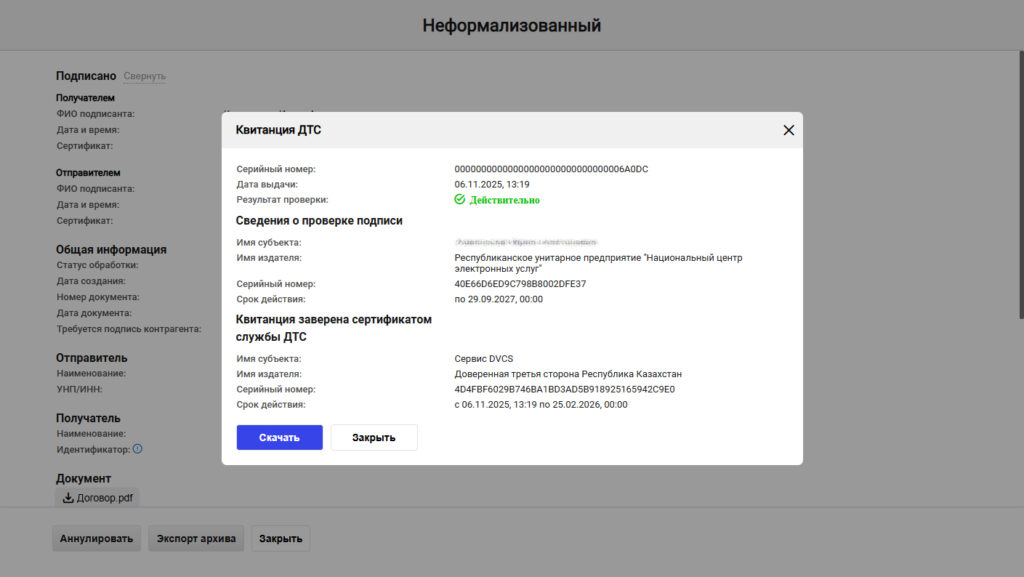Close the Квитанция ДТС dialog with X

tap(788, 130)
